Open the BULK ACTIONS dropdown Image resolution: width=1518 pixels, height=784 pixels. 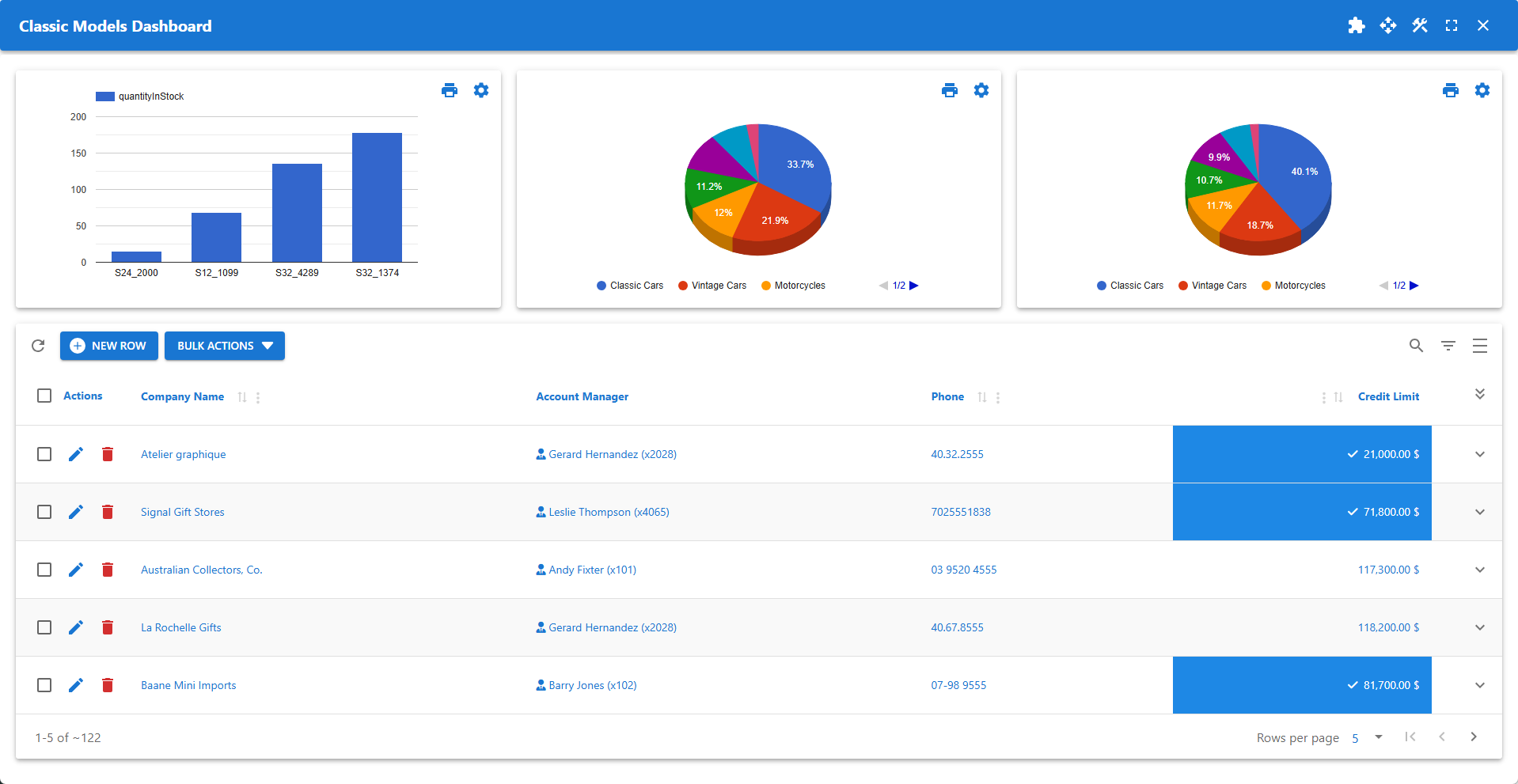pos(225,346)
